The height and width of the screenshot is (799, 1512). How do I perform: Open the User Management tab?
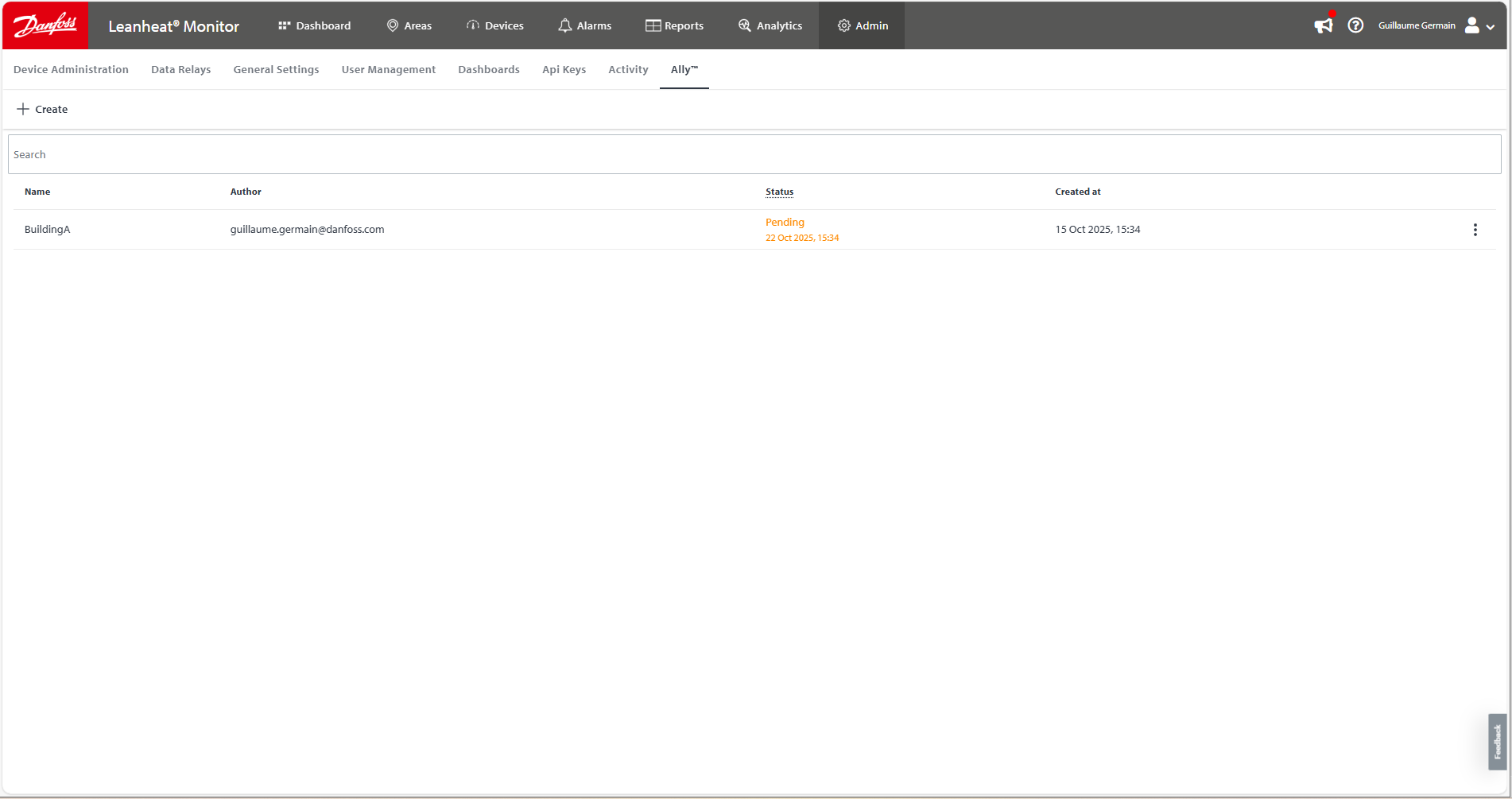tap(388, 70)
